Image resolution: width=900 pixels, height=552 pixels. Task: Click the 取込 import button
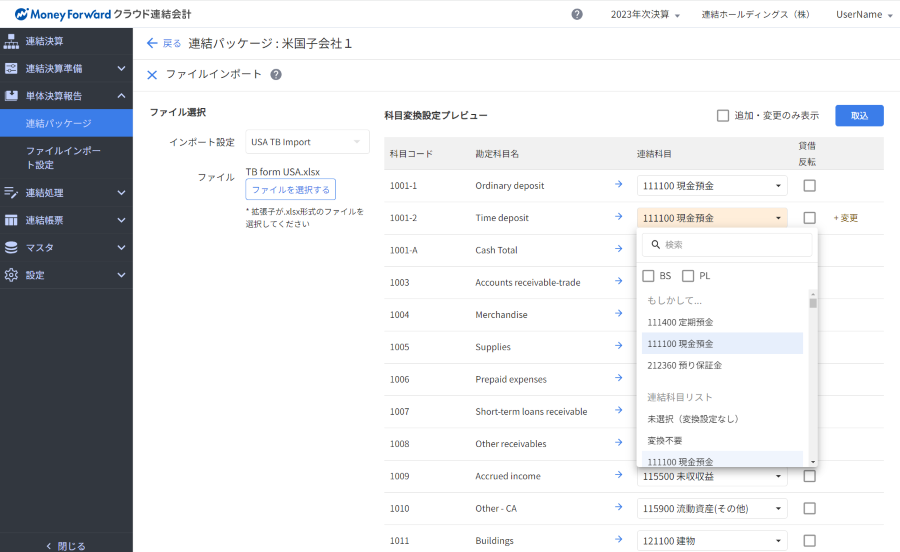pyautogui.click(x=859, y=116)
